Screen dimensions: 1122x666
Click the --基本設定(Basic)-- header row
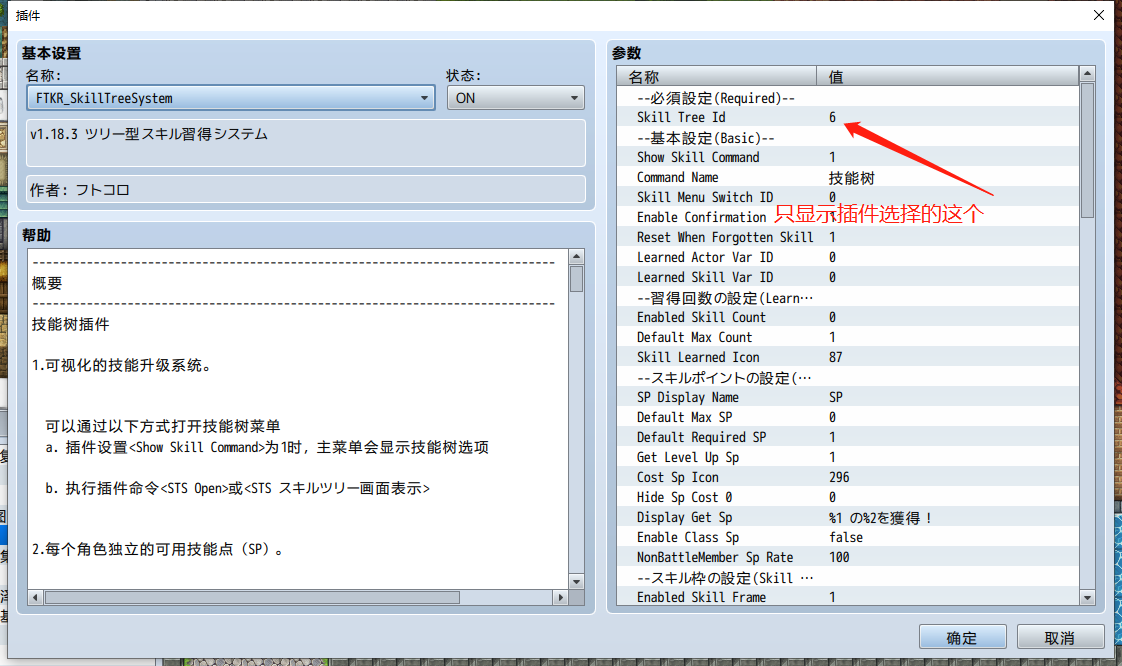point(848,137)
